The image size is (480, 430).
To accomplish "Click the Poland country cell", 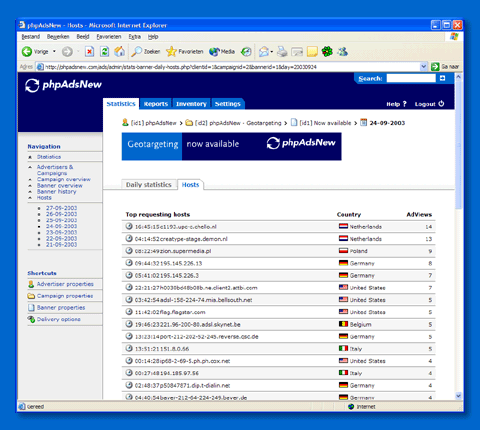I will pos(353,251).
